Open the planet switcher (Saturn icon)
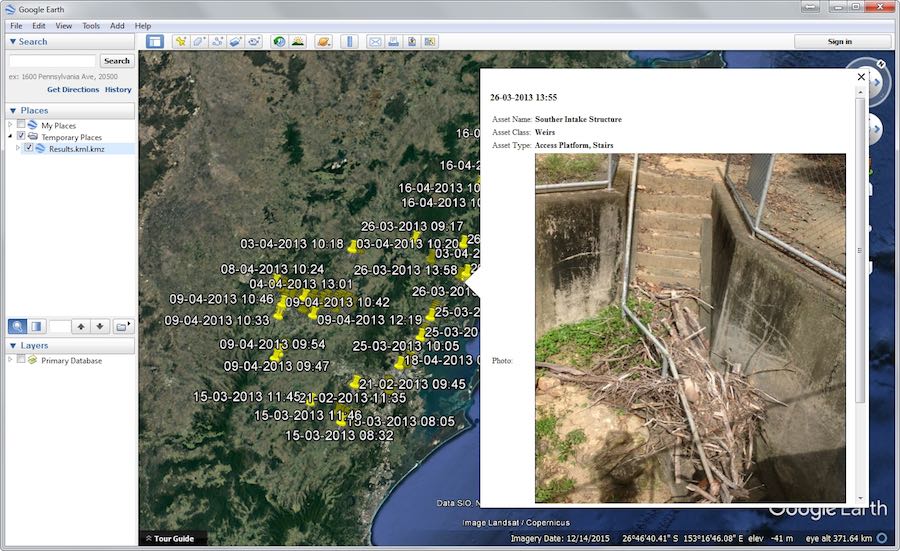The height and width of the screenshot is (551, 900). (324, 41)
